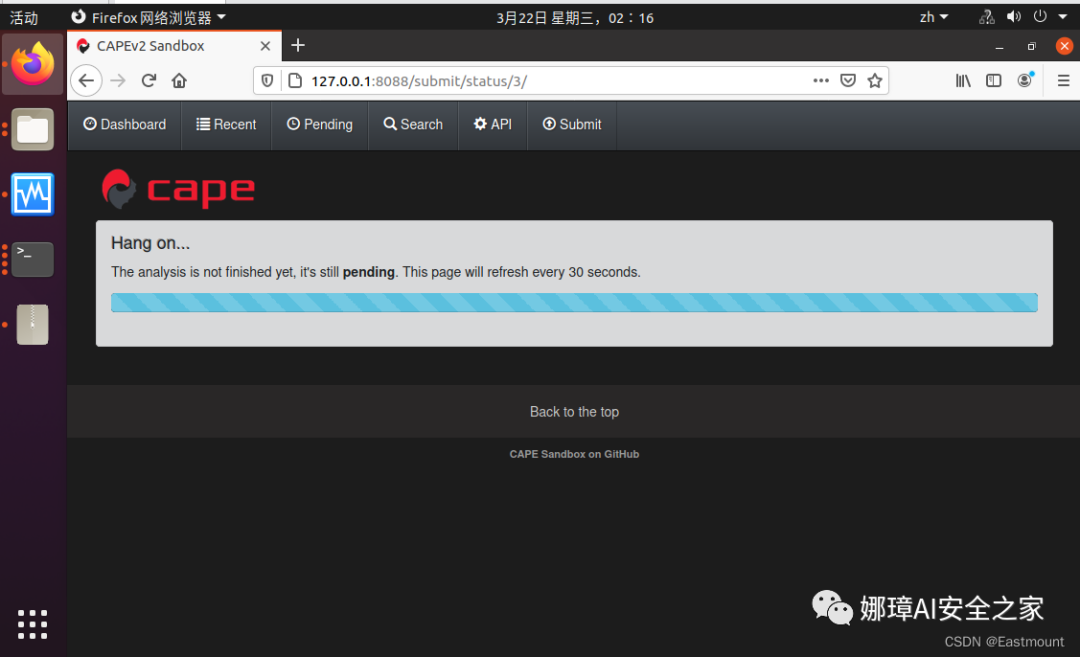The height and width of the screenshot is (657, 1080).
Task: Open the Pending nav item
Action: (x=320, y=125)
